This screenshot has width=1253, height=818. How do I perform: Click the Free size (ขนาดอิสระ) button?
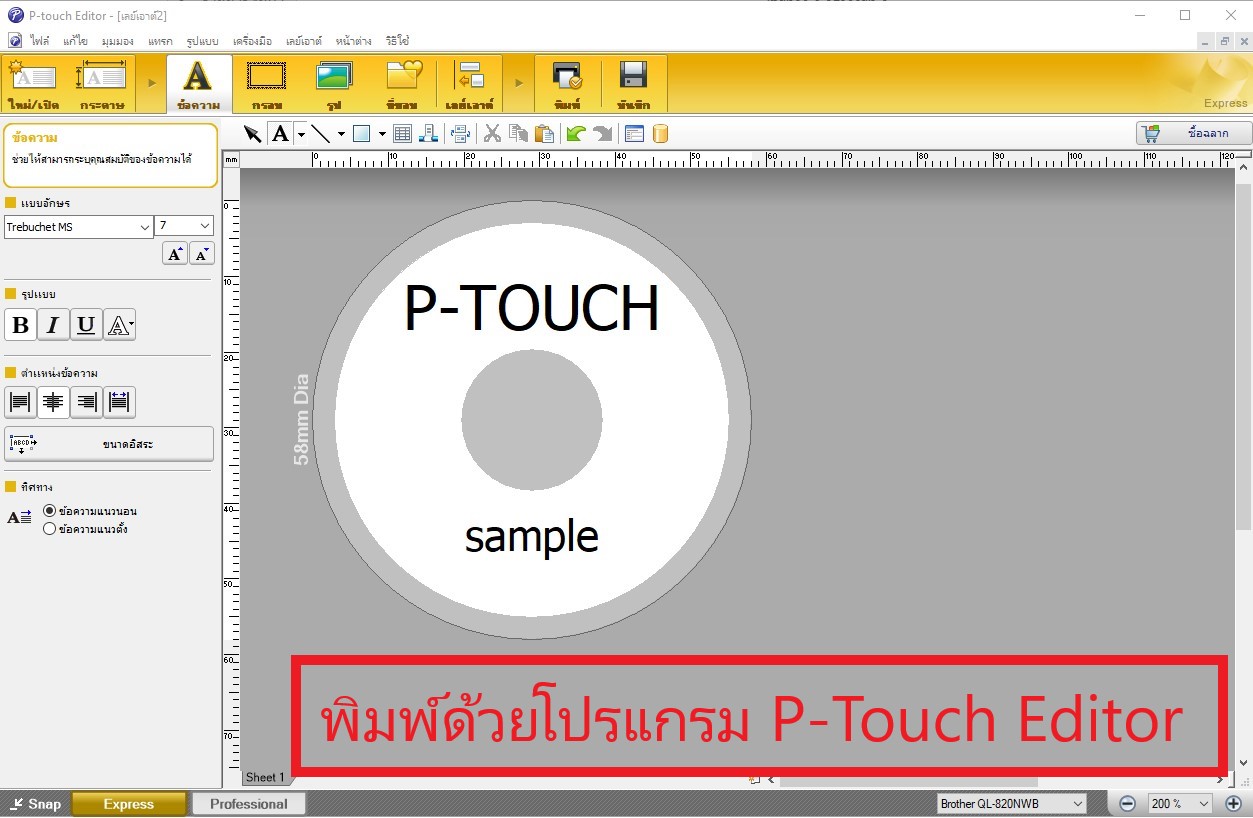pos(109,444)
